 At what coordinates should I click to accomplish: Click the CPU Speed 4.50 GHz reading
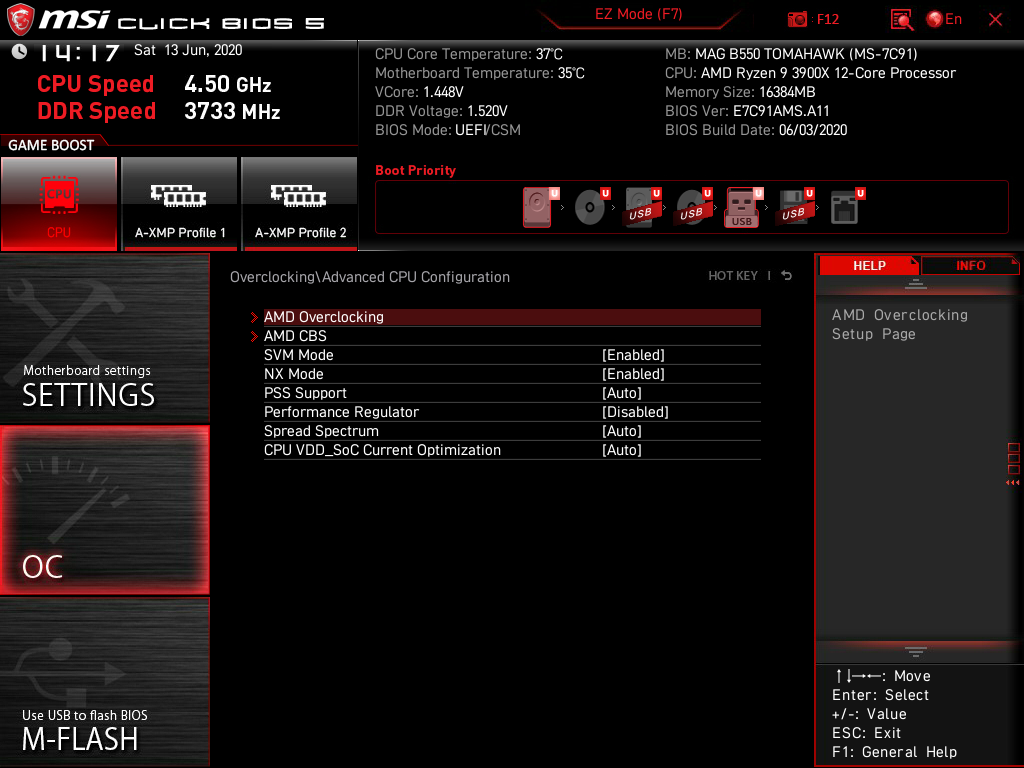[x=153, y=84]
